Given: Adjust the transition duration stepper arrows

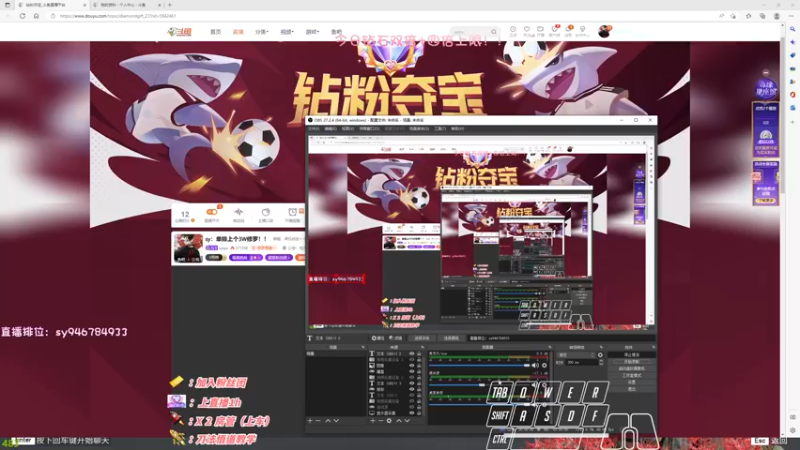Looking at the screenshot, I should tap(601, 362).
